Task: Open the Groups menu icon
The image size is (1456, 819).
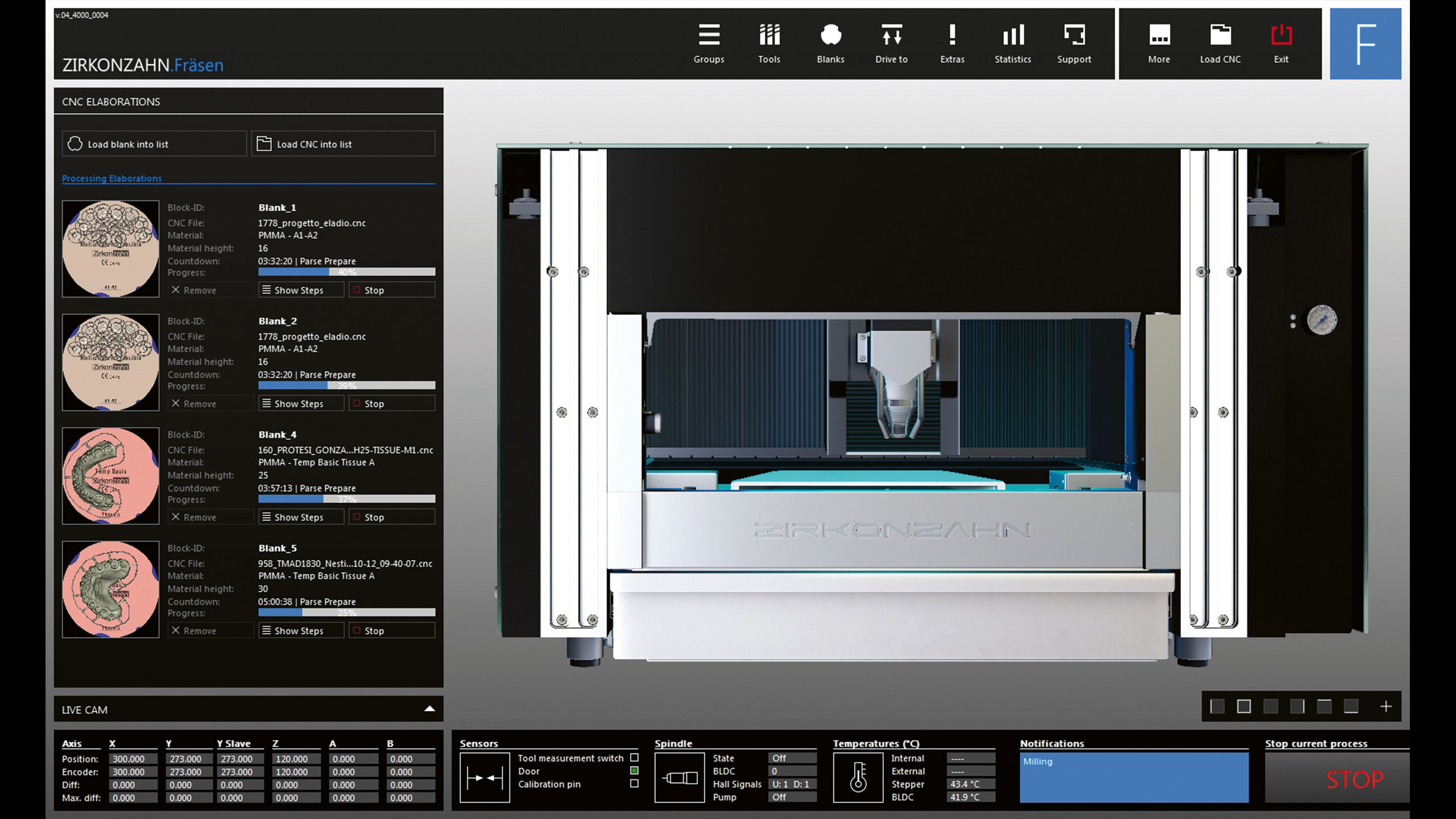Action: (709, 35)
